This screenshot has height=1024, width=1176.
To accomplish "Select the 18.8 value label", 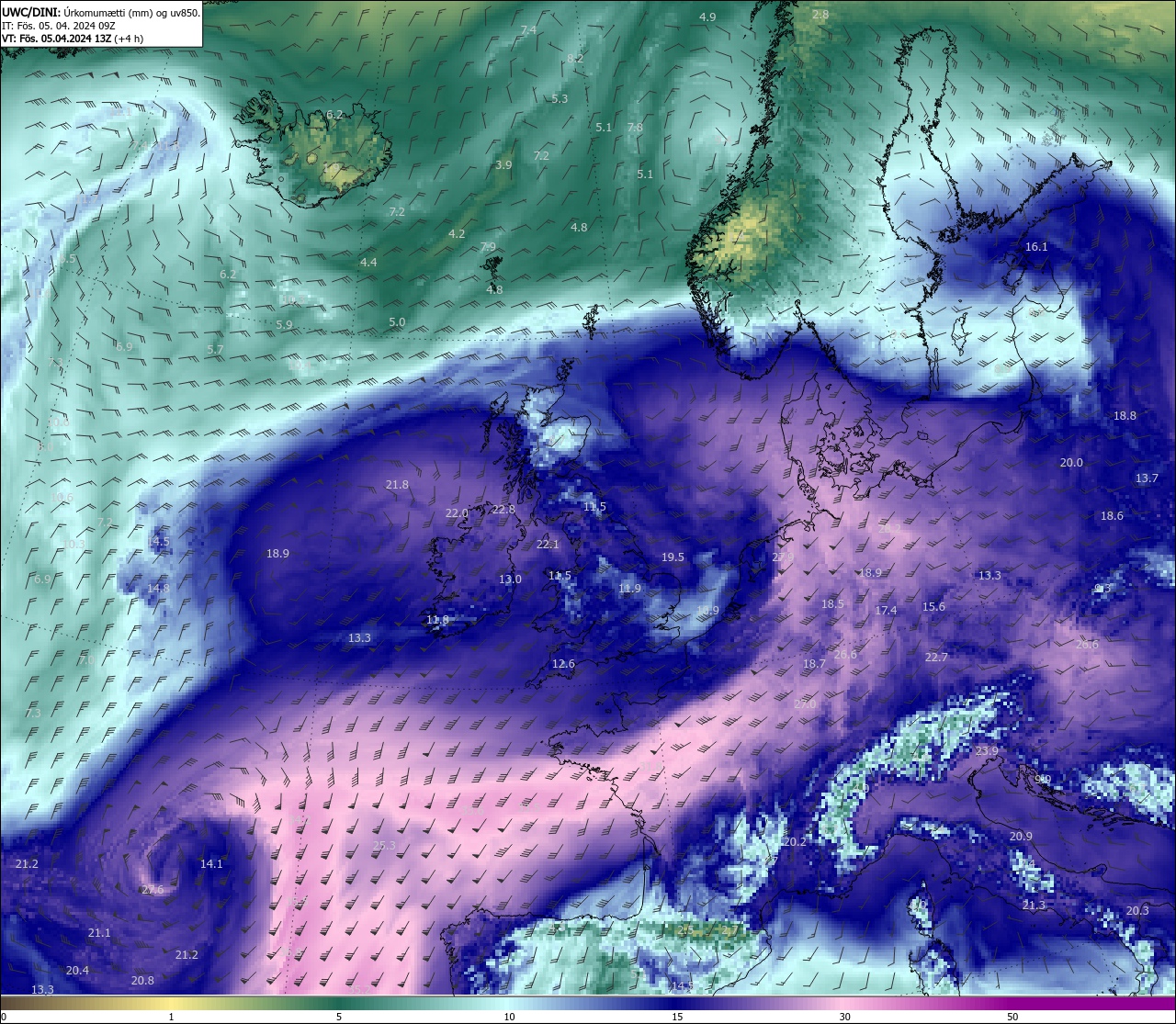I will 1125,416.
